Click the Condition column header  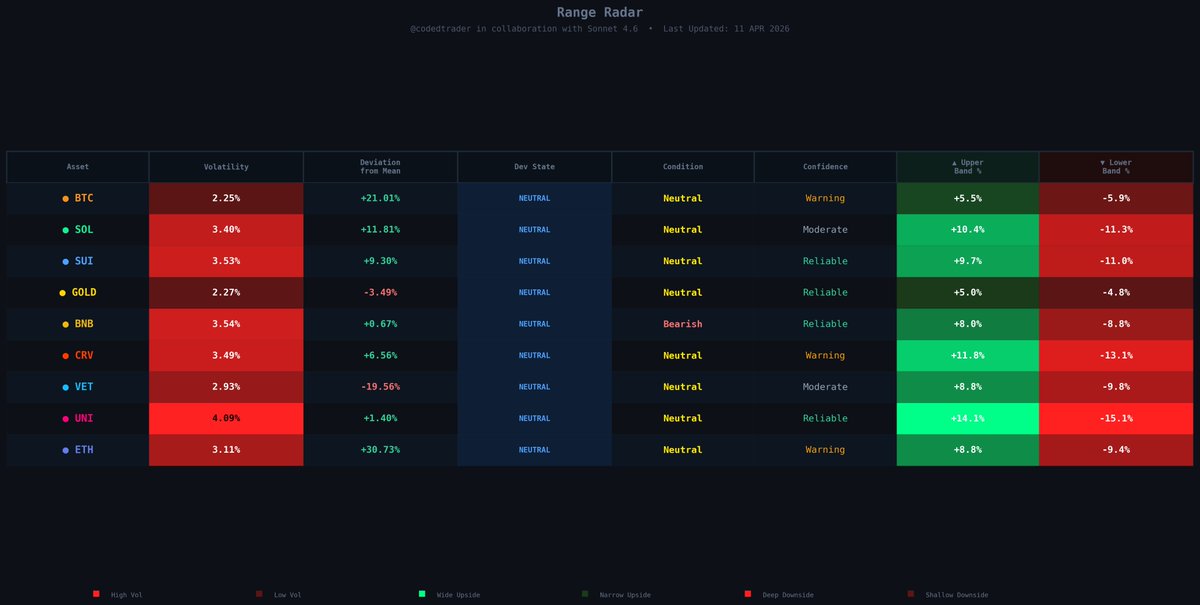(683, 167)
